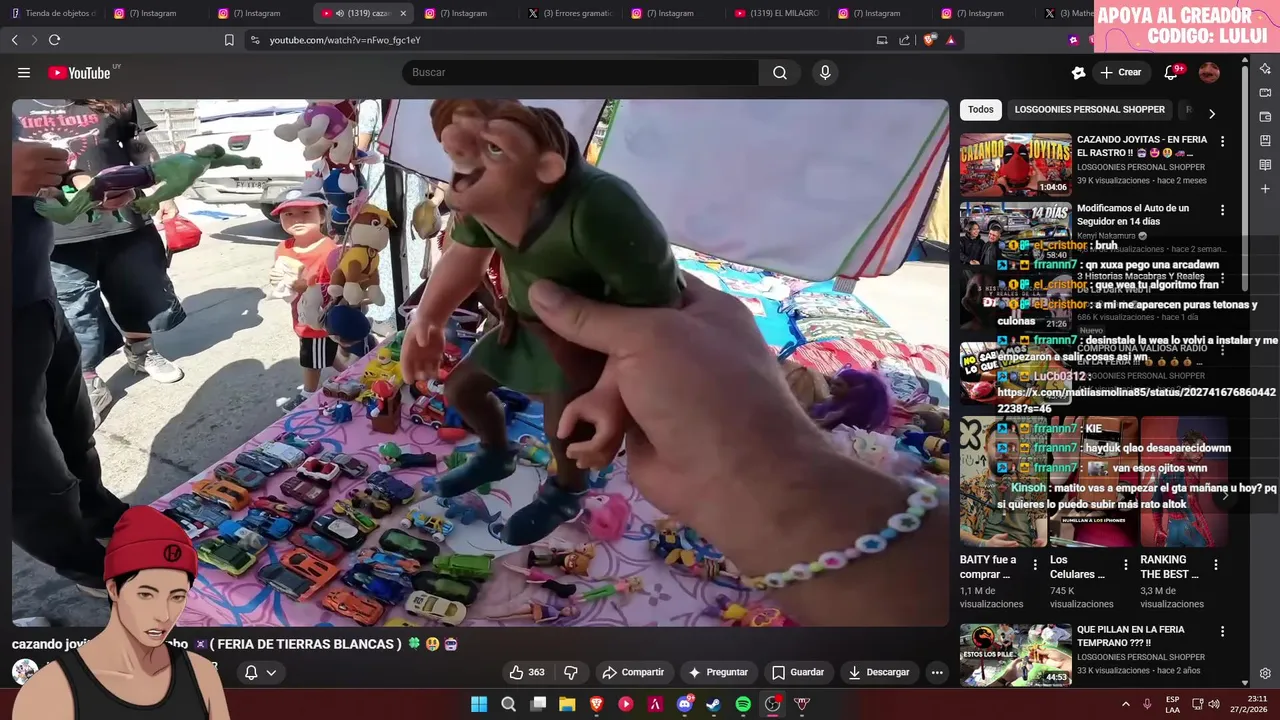Open Brave Rewards triangle icon

[x=951, y=40]
